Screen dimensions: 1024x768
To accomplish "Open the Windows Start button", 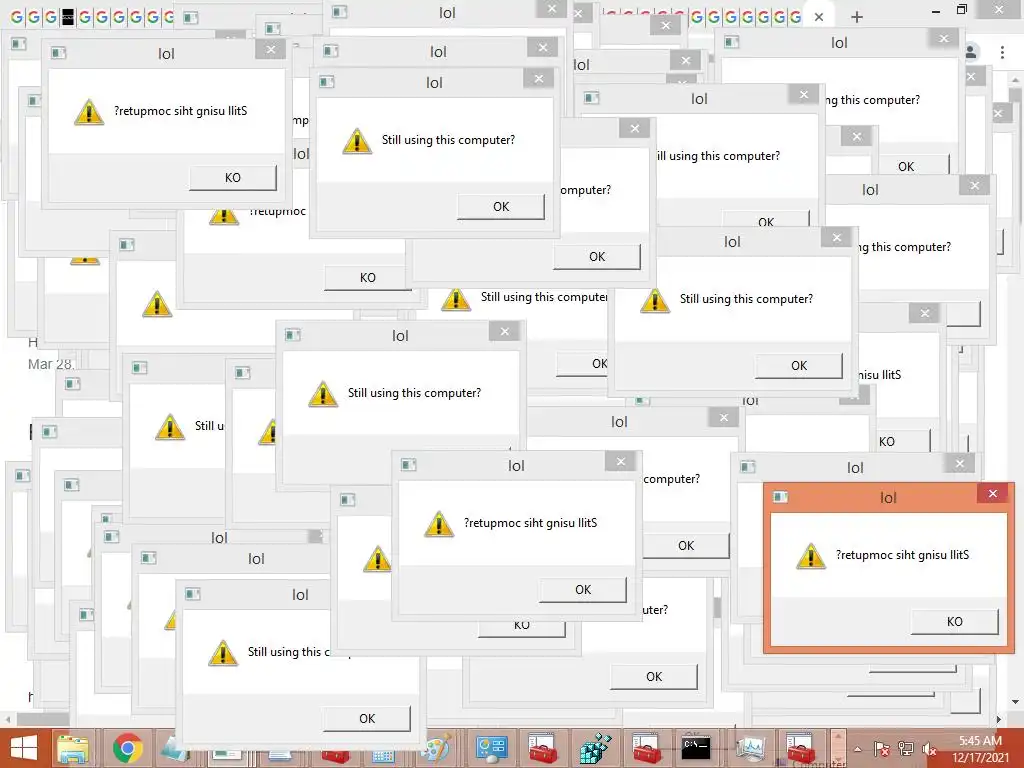I will coord(24,748).
